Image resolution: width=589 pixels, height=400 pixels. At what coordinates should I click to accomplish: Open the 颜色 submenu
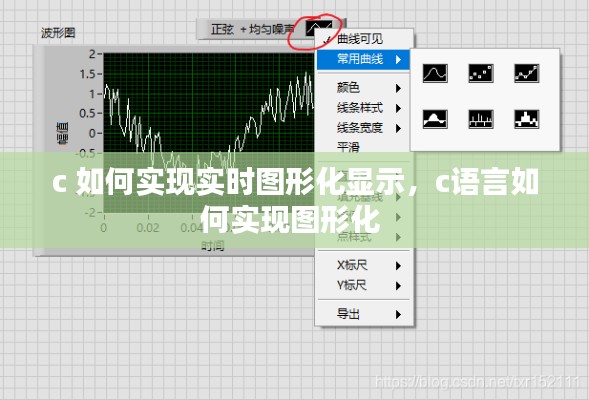click(x=364, y=88)
